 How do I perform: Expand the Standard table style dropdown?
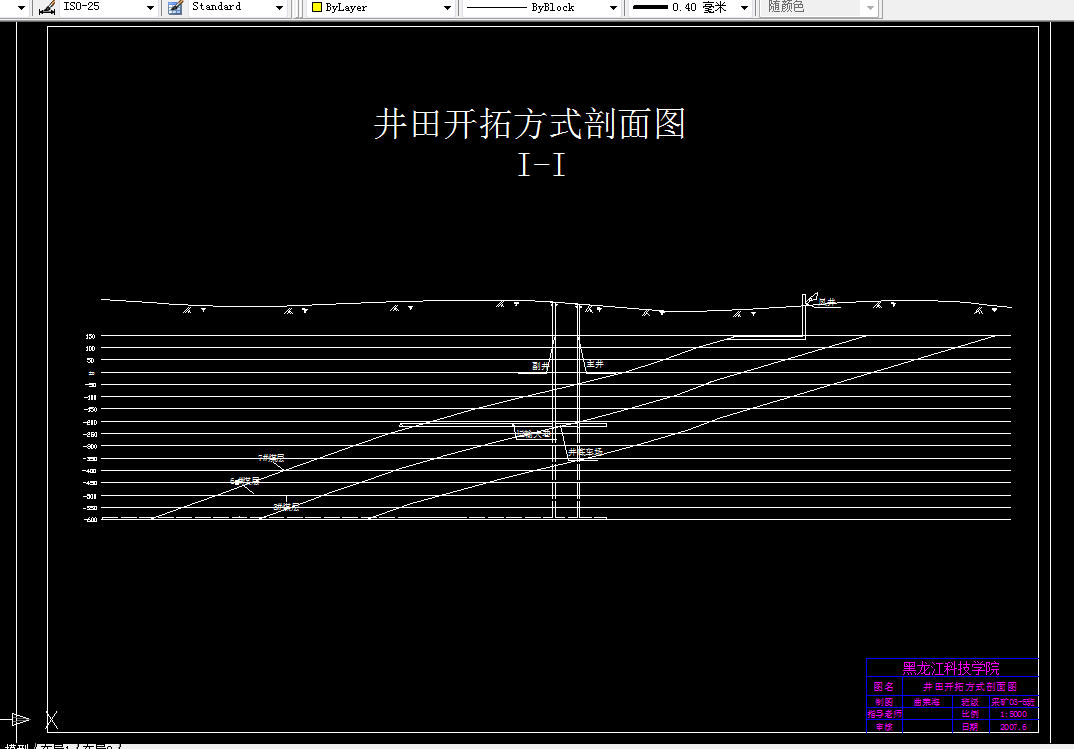coord(279,8)
